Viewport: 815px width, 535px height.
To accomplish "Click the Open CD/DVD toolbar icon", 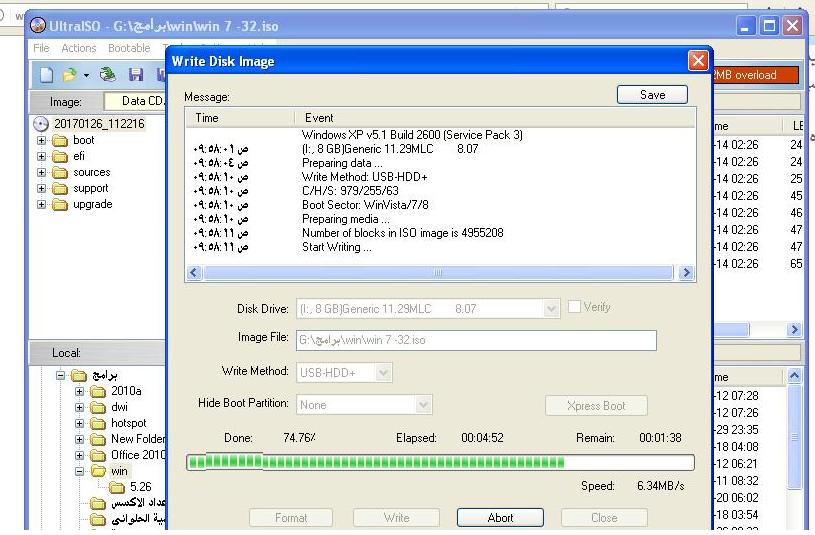I will point(108,75).
